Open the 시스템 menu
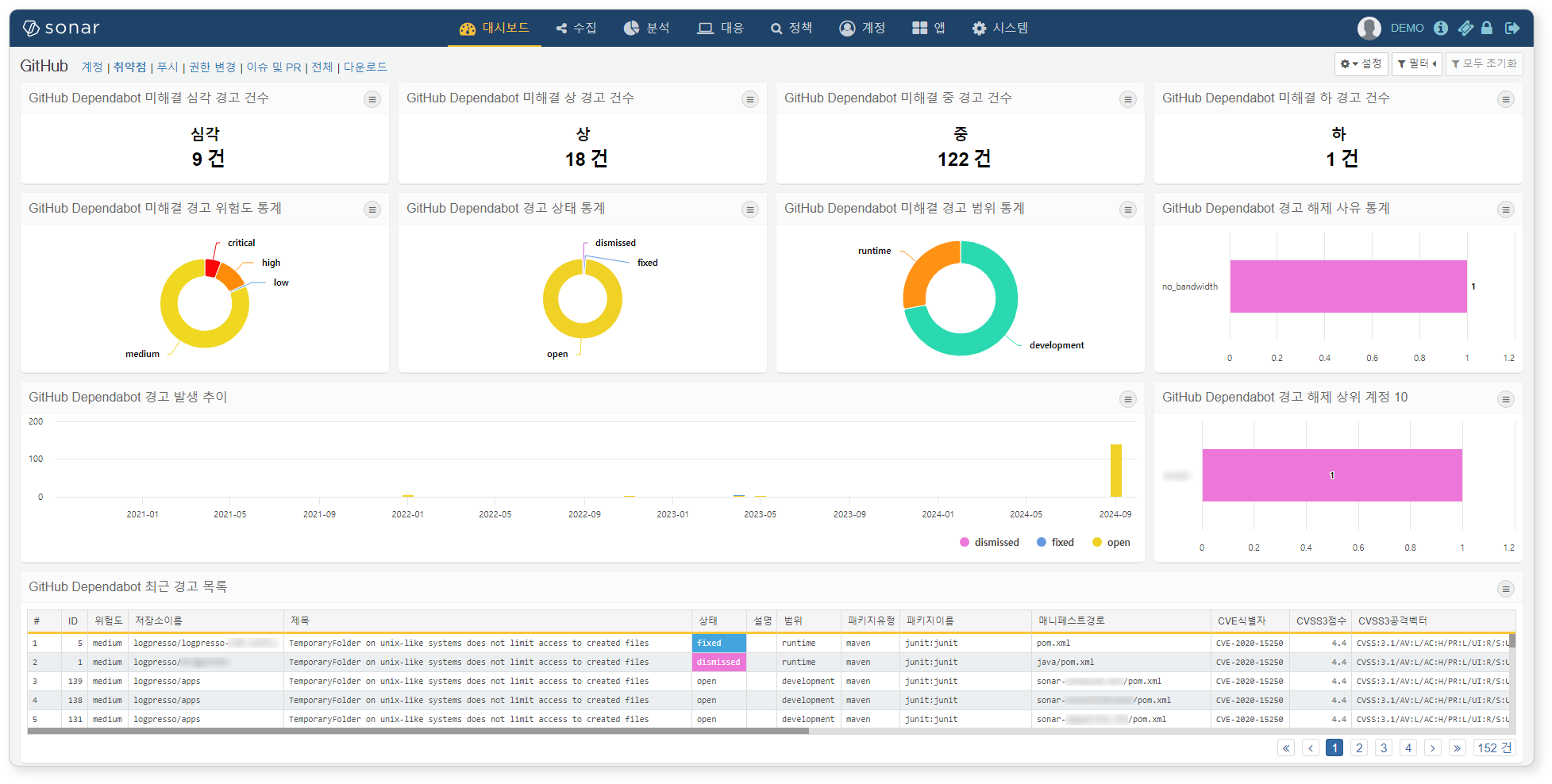1552x784 pixels. pyautogui.click(x=1000, y=28)
